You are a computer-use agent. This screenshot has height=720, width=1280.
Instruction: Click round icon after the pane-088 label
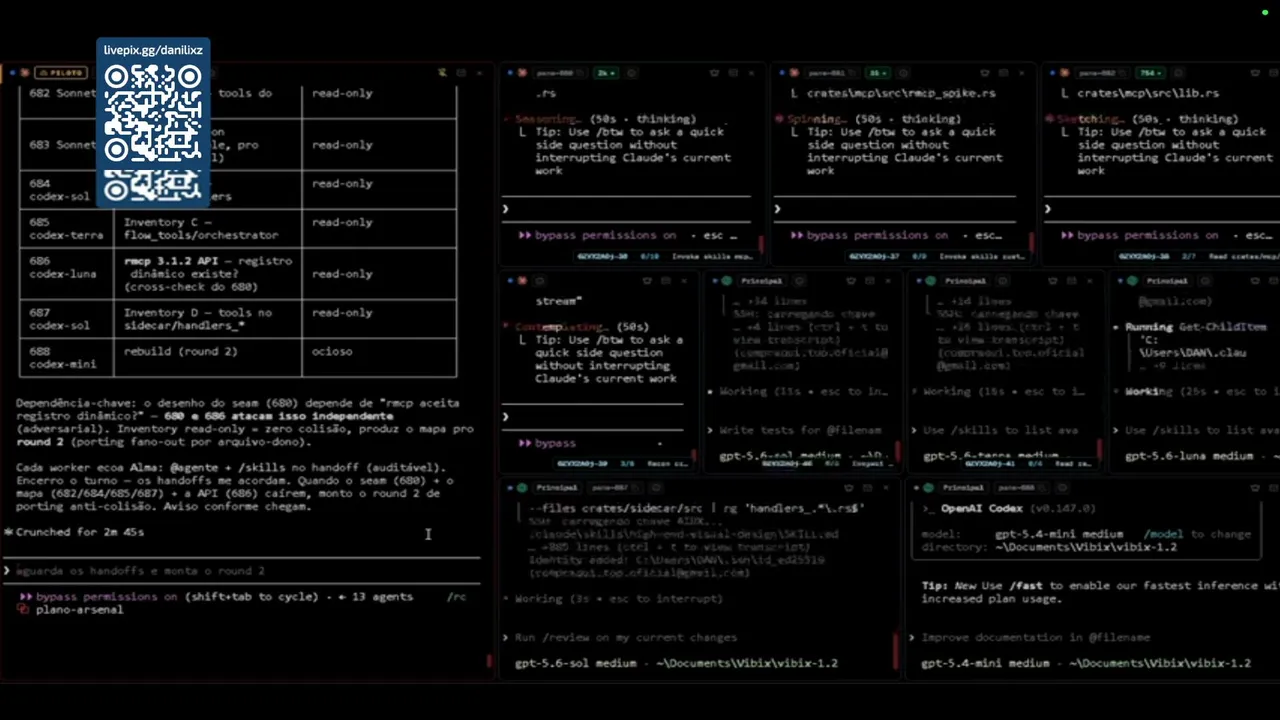[x=1063, y=487]
